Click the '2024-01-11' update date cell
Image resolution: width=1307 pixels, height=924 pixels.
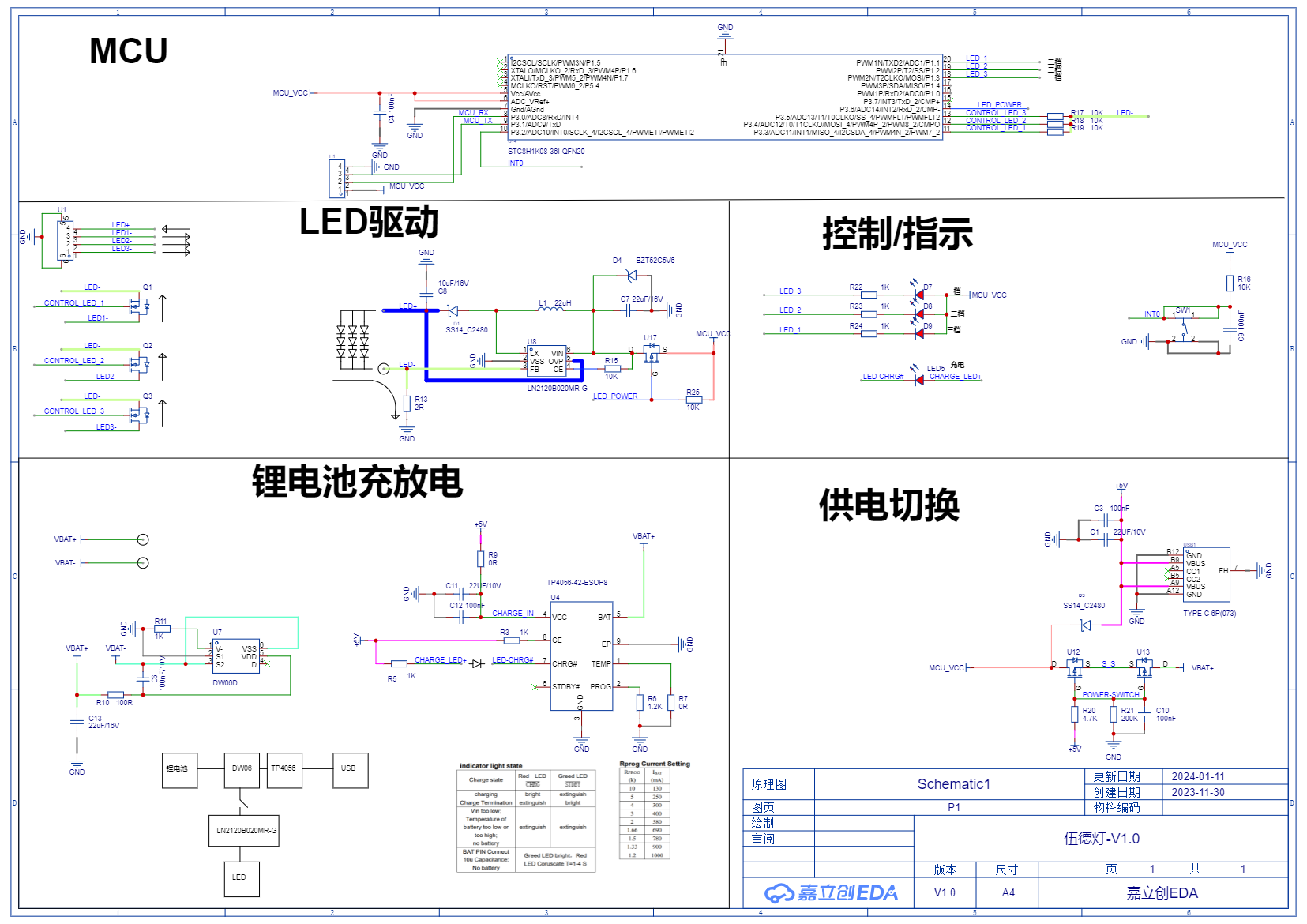(x=1225, y=777)
